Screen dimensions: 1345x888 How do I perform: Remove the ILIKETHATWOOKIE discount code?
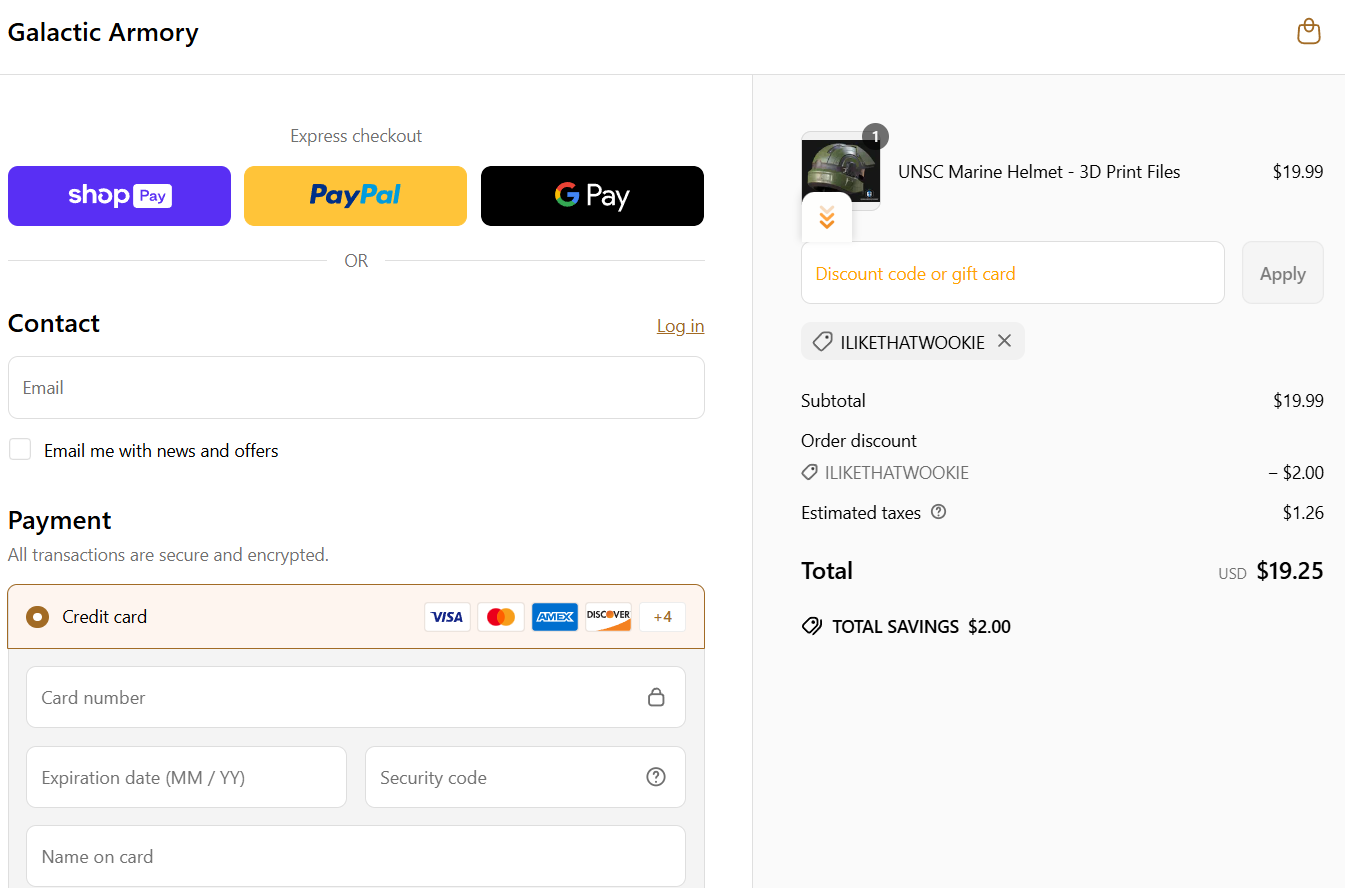pyautogui.click(x=1005, y=341)
